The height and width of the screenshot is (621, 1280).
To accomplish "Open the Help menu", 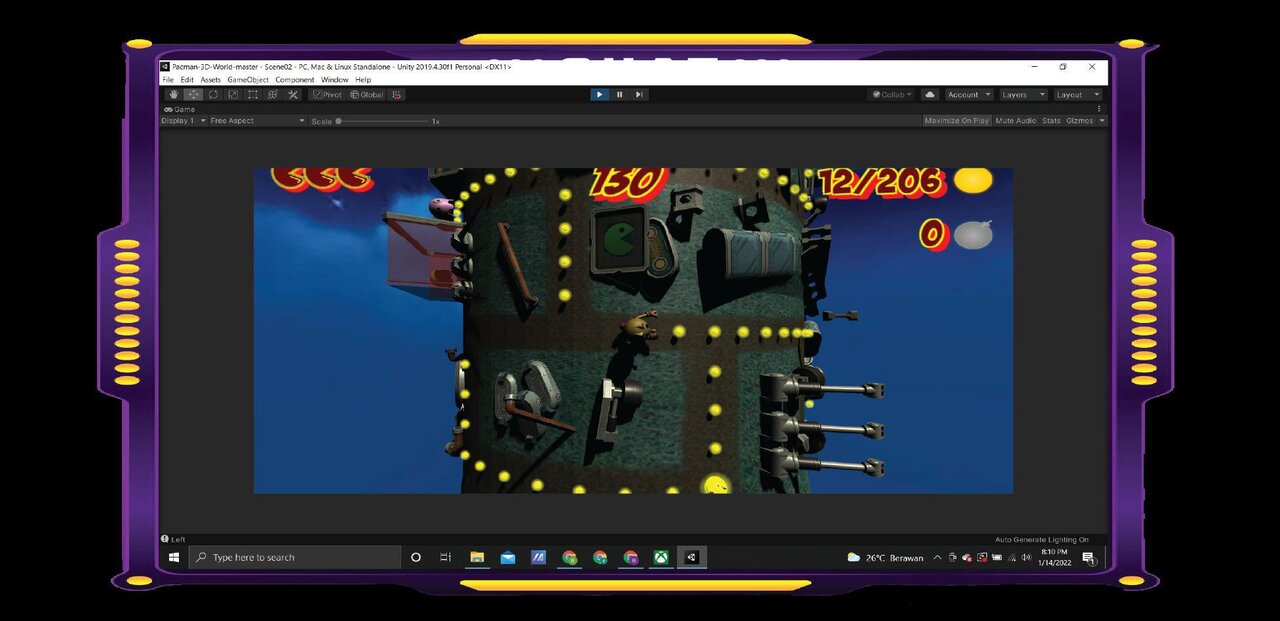I will tap(363, 80).
